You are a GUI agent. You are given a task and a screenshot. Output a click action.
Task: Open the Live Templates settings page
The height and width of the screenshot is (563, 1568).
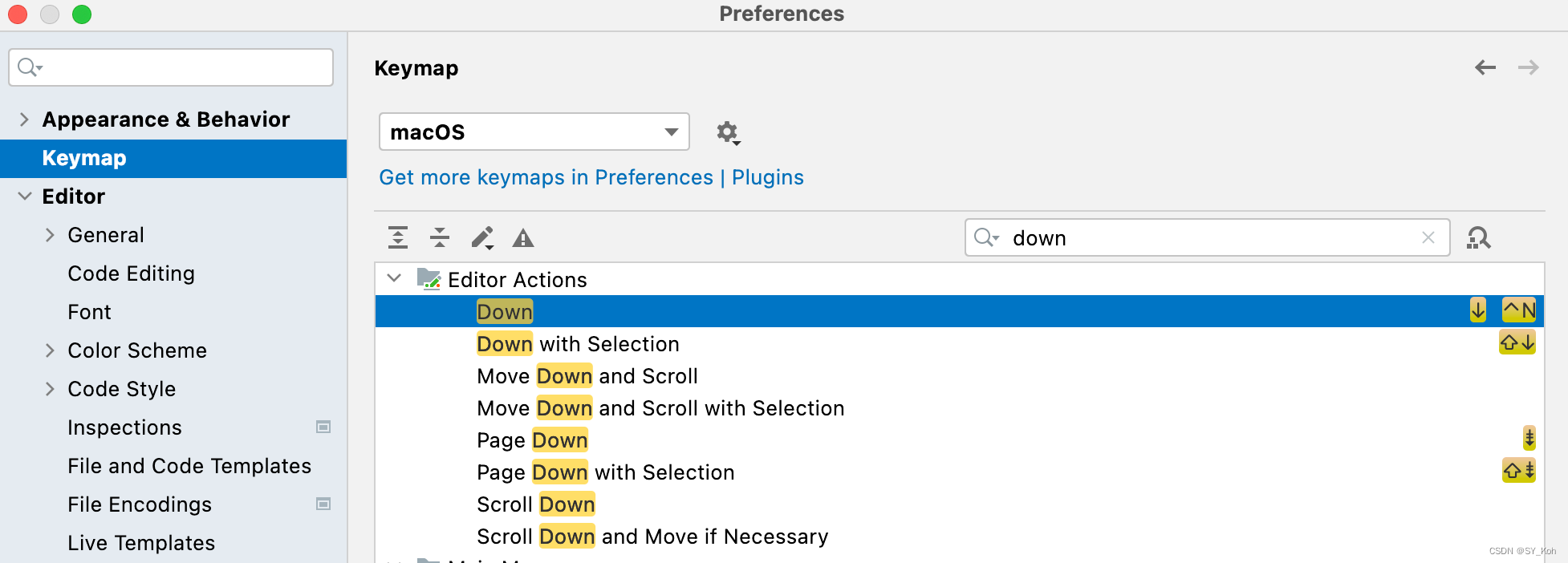click(x=141, y=543)
